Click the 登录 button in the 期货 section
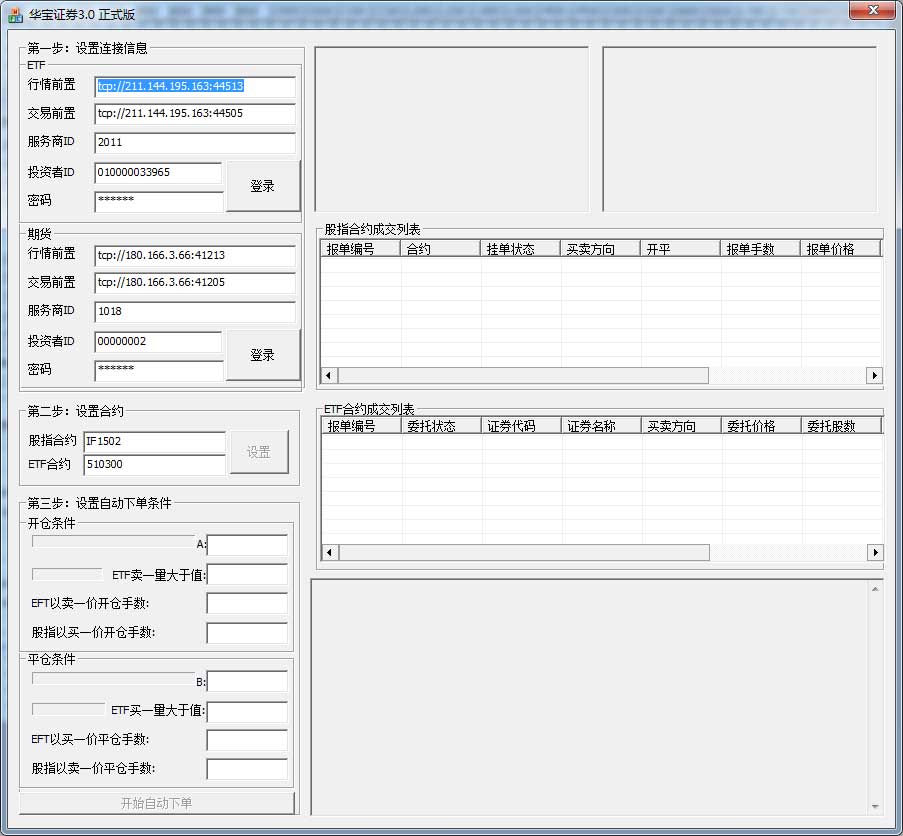 pos(262,355)
